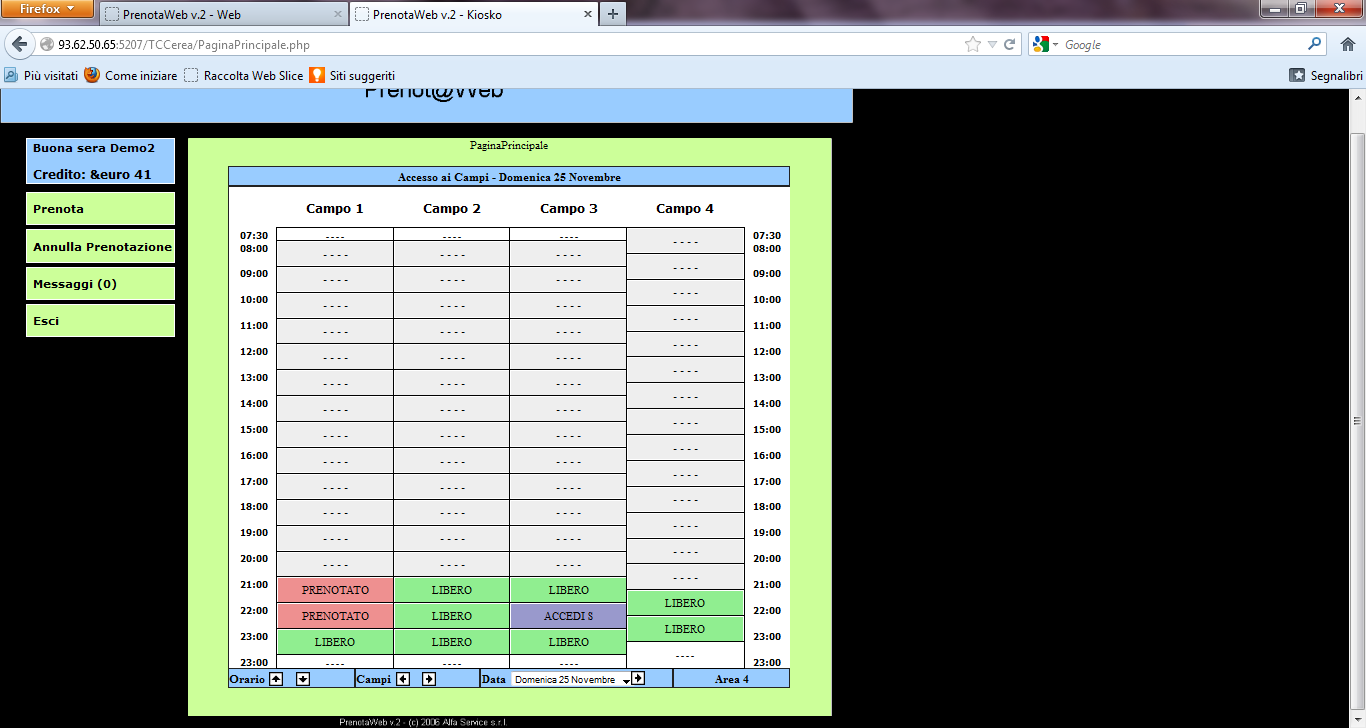
Task: Open the Prenota menu item
Action: (x=100, y=209)
